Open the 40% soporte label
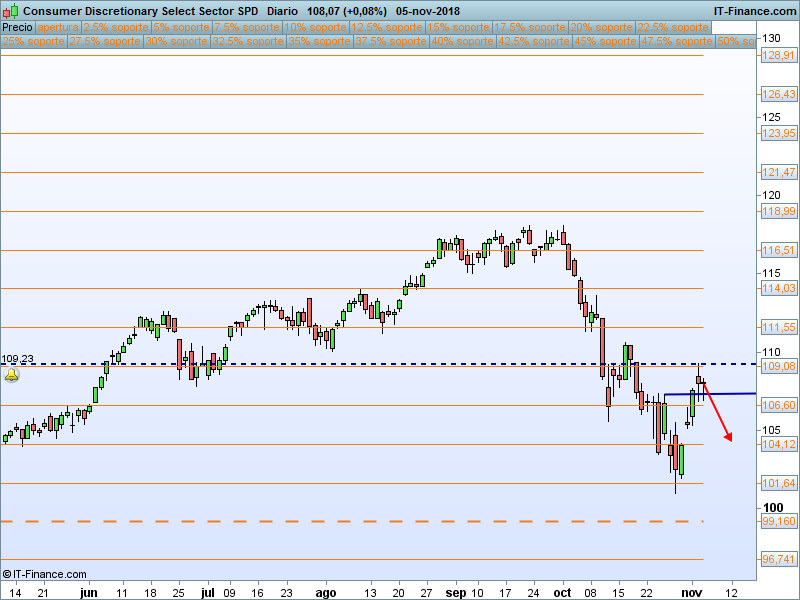The image size is (800, 600). tap(462, 41)
